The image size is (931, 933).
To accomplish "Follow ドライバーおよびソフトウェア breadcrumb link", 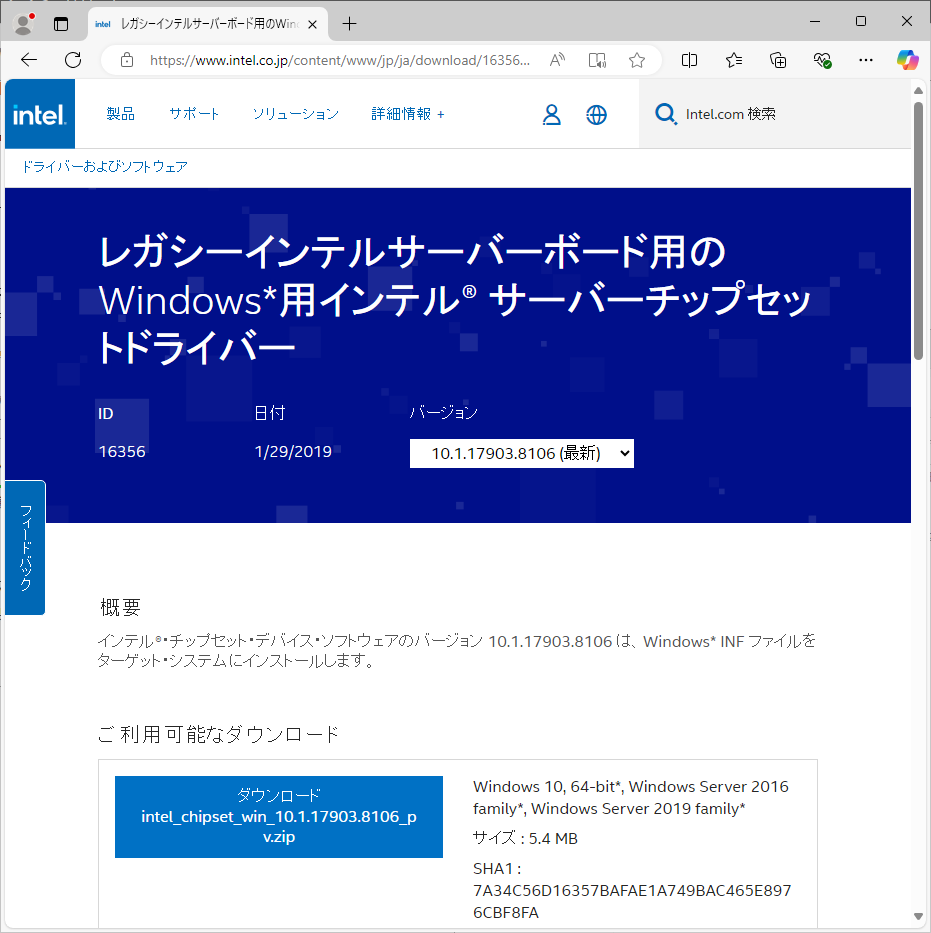I will (105, 167).
